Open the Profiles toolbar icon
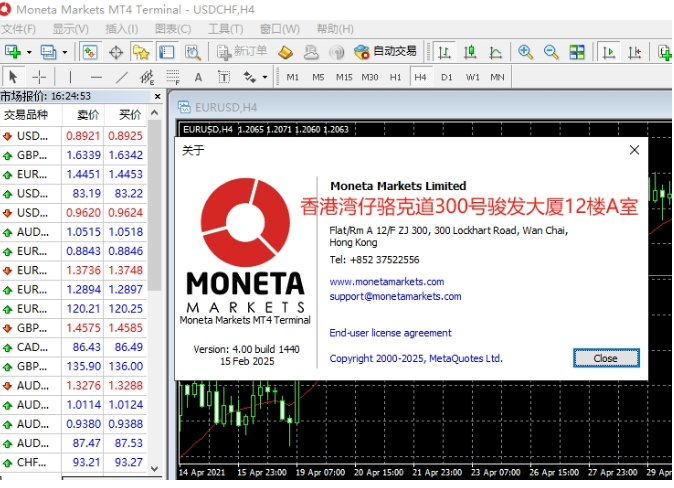The height and width of the screenshot is (488, 674). click(48, 52)
